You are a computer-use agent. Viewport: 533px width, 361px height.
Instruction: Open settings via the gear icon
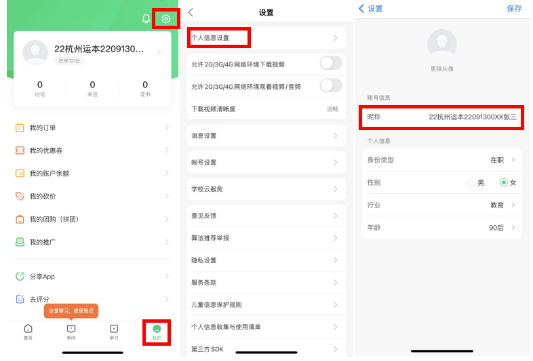[x=166, y=19]
